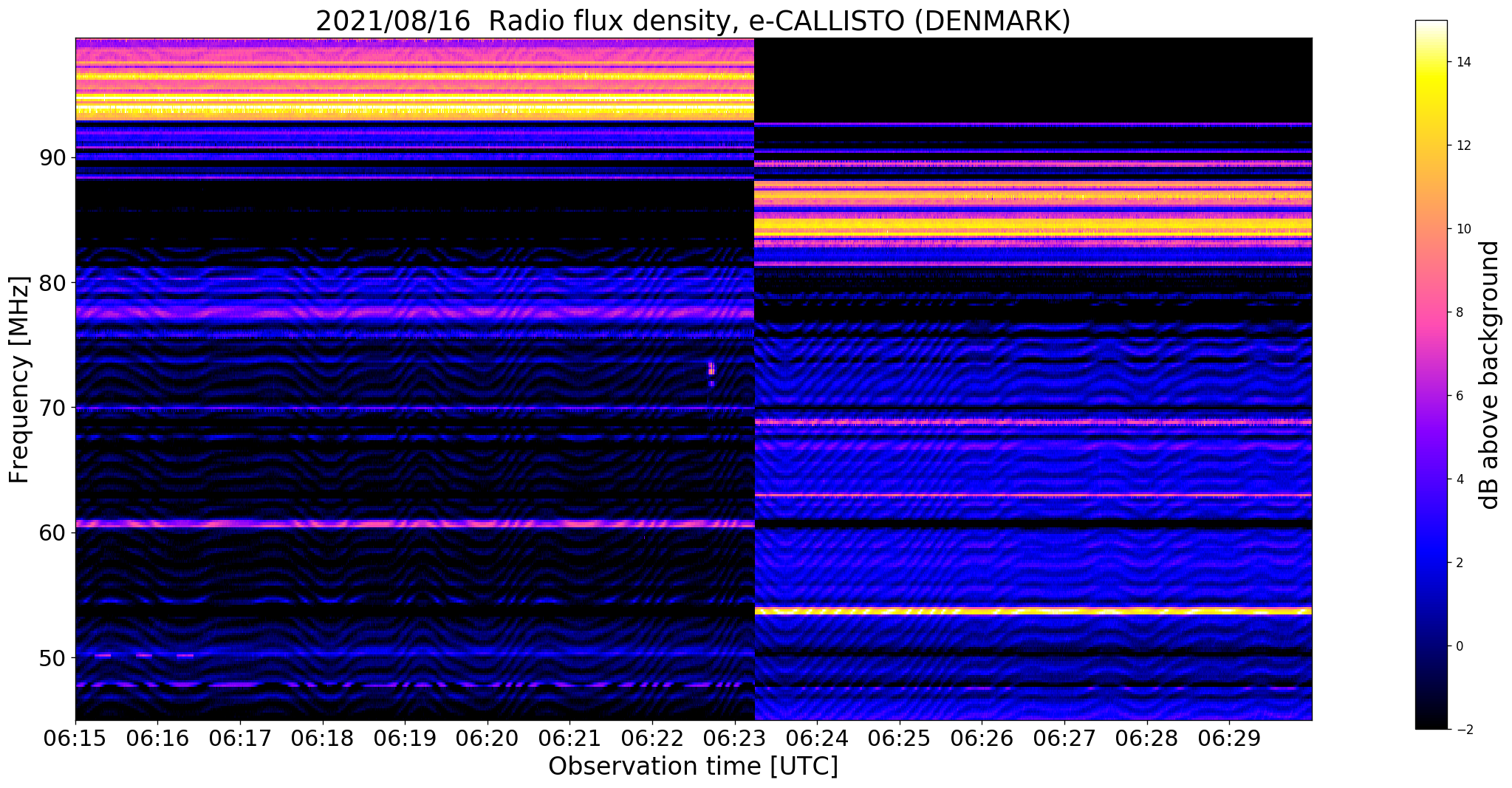Click the 06:22 time tick label
The image size is (1512, 788).
(652, 738)
